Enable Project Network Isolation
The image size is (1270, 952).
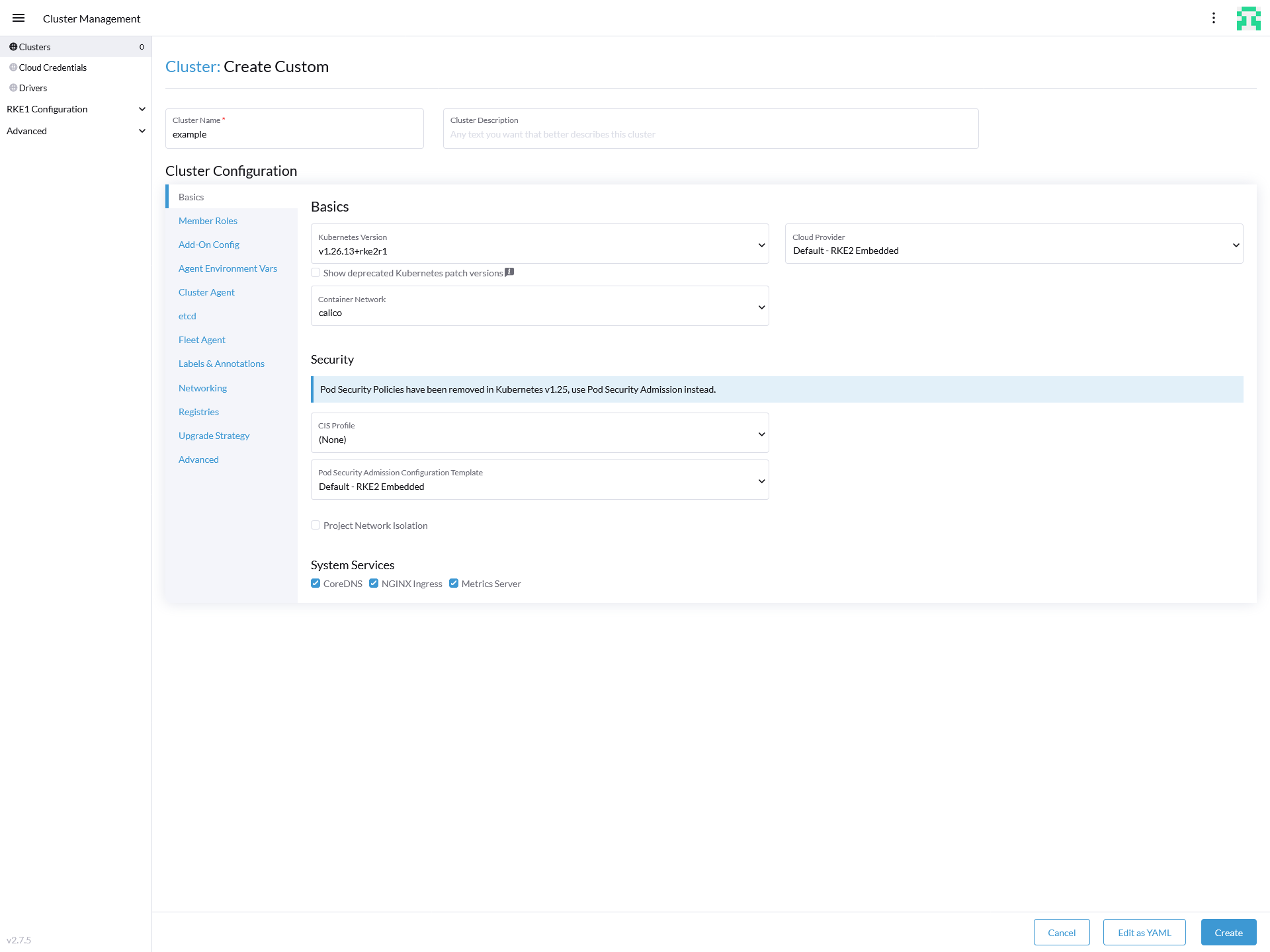tap(316, 525)
